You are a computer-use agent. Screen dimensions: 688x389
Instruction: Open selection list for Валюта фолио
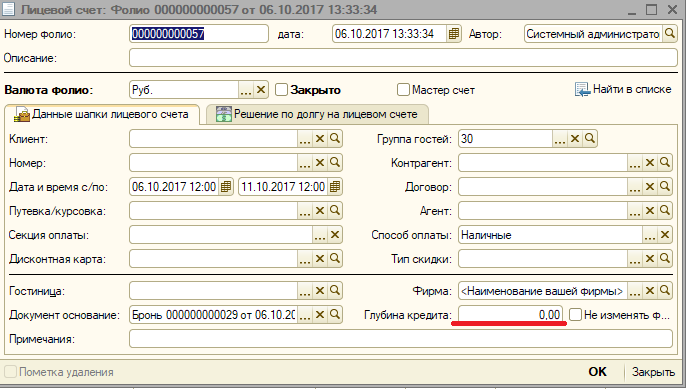tap(246, 90)
